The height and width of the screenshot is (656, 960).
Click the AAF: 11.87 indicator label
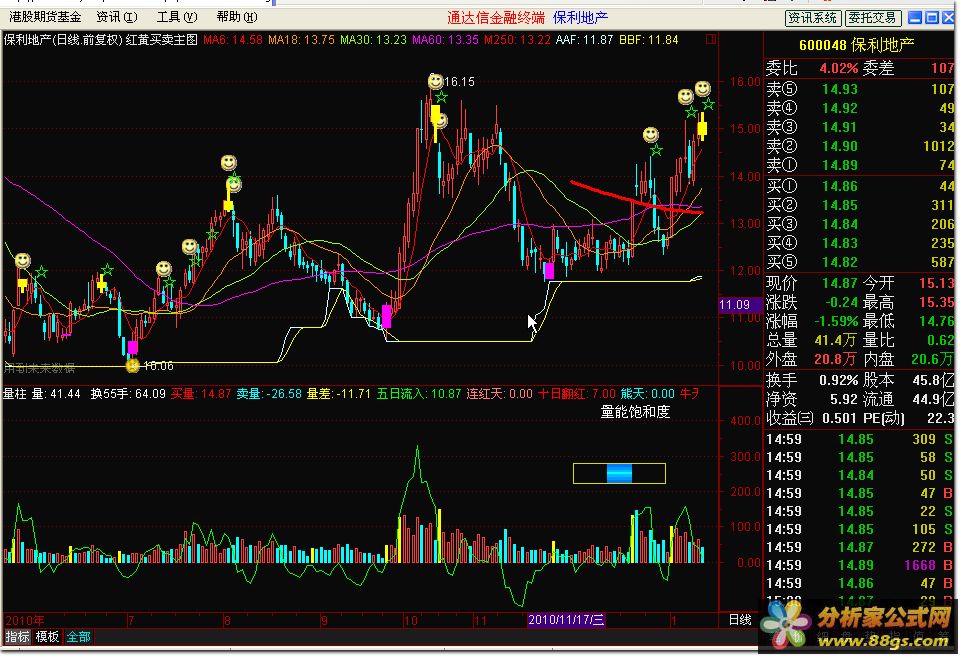[585, 40]
